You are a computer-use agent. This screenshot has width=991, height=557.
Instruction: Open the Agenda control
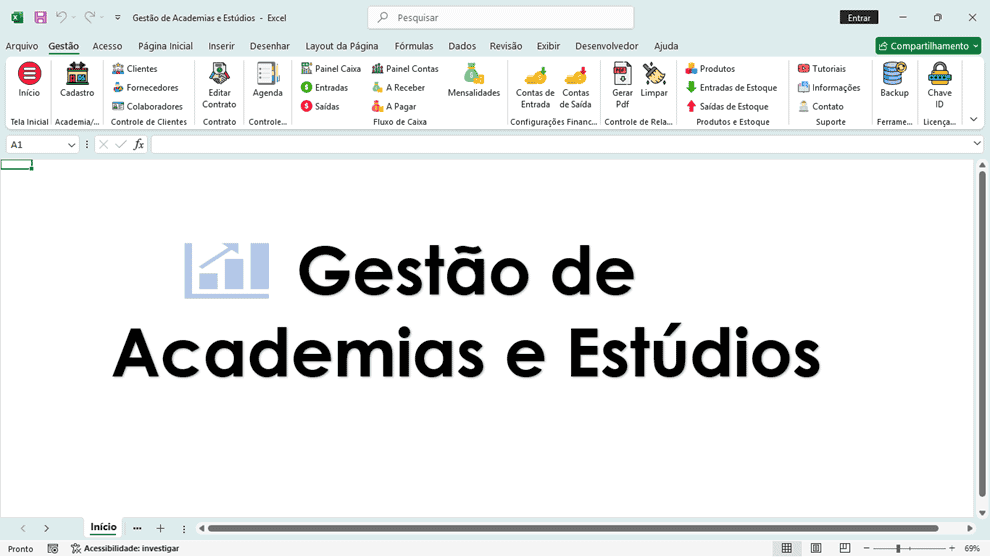(267, 80)
